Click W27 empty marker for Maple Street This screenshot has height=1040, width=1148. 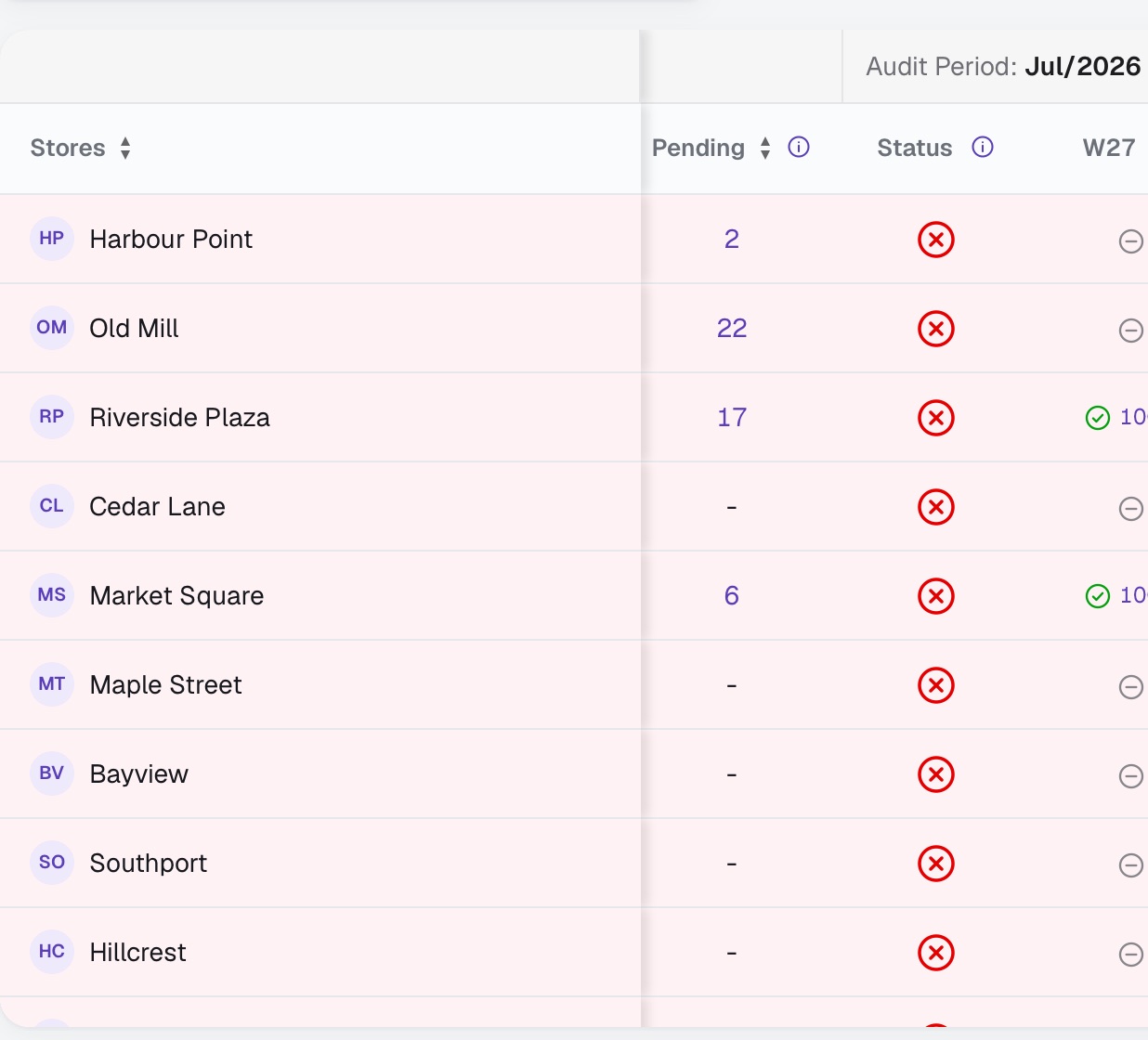pos(1130,687)
